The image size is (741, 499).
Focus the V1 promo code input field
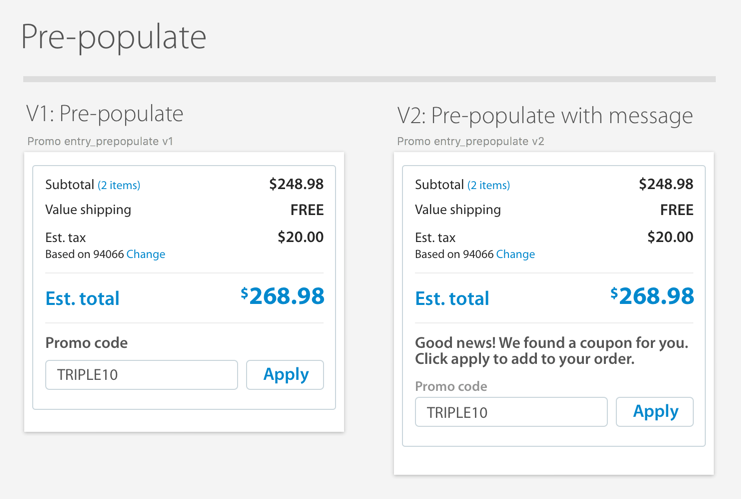(x=141, y=375)
